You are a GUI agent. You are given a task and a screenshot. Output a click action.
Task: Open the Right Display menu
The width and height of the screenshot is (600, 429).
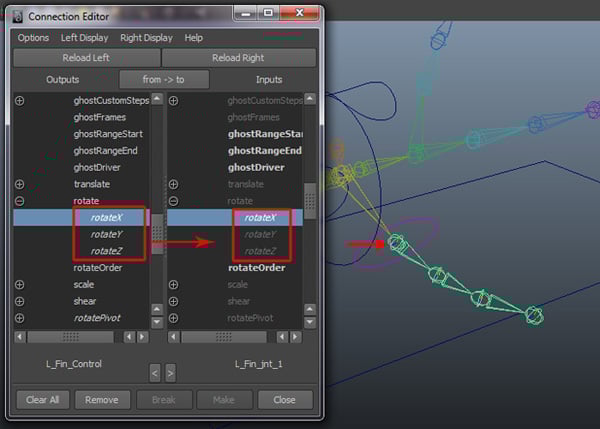tap(146, 38)
